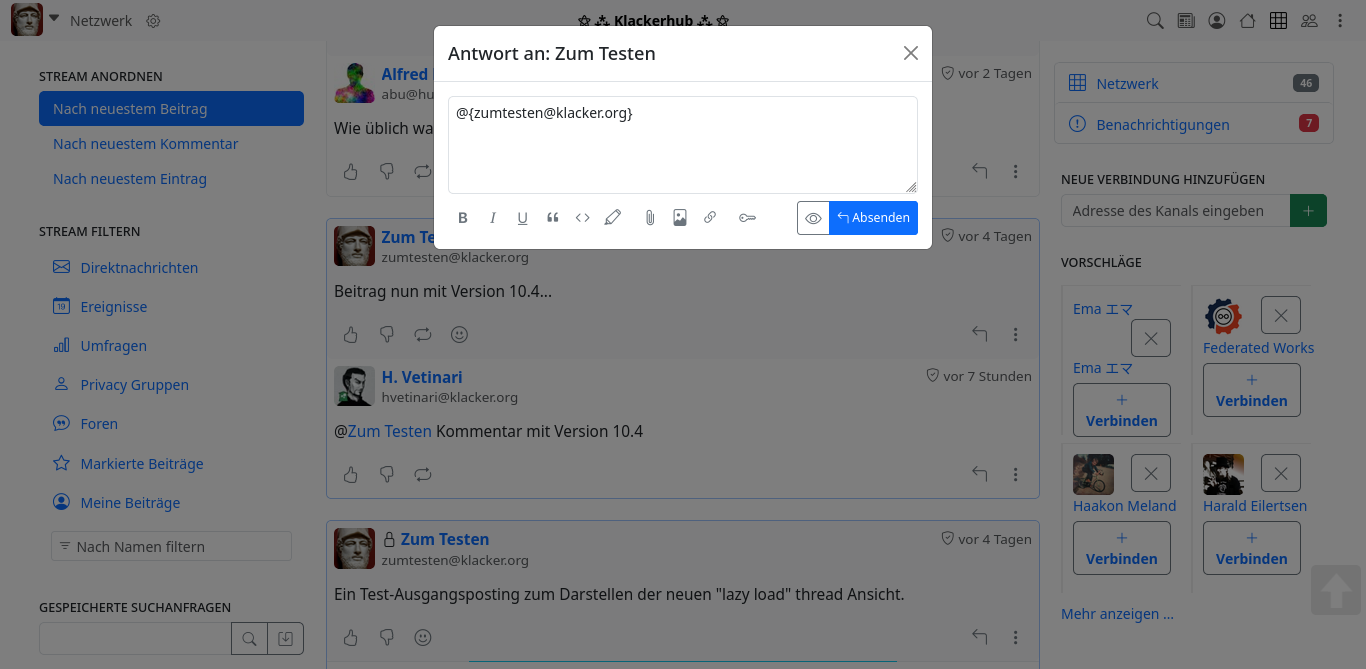Viewport: 1366px width, 669px height.
Task: Insert a link in the reply
Action: [x=710, y=218]
